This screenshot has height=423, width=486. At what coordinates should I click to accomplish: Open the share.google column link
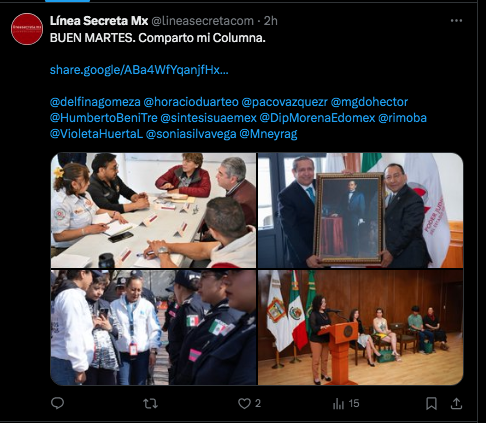[x=139, y=70]
